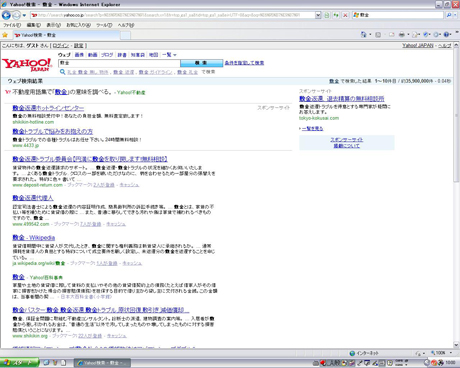Open the 敷金 - Wikipedia result

(34, 238)
